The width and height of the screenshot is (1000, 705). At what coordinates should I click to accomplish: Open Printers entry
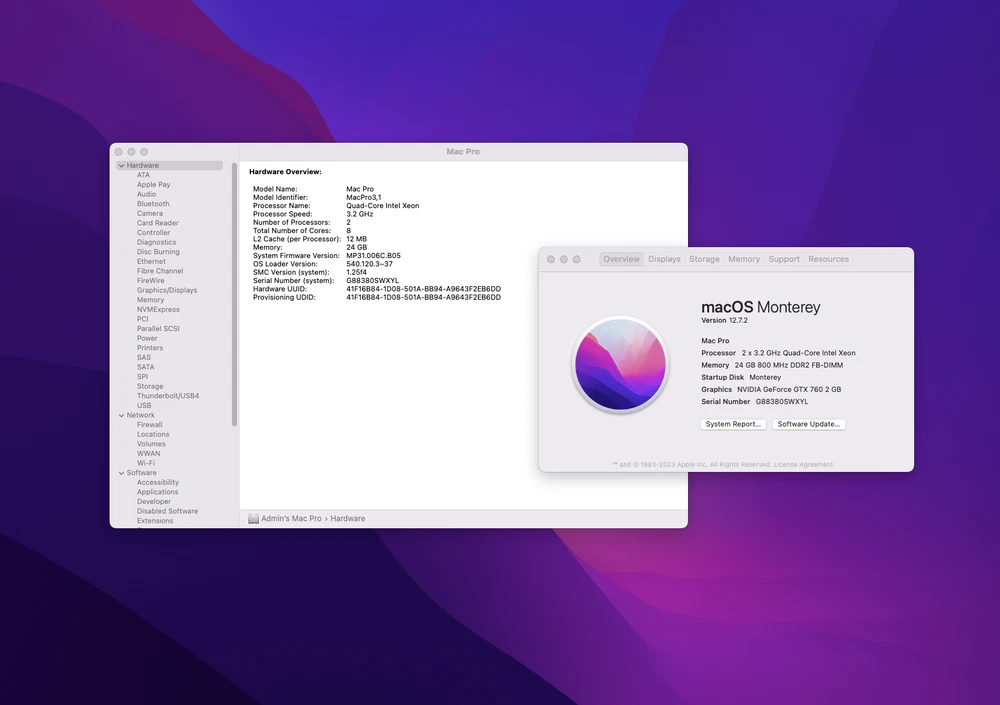pos(150,348)
